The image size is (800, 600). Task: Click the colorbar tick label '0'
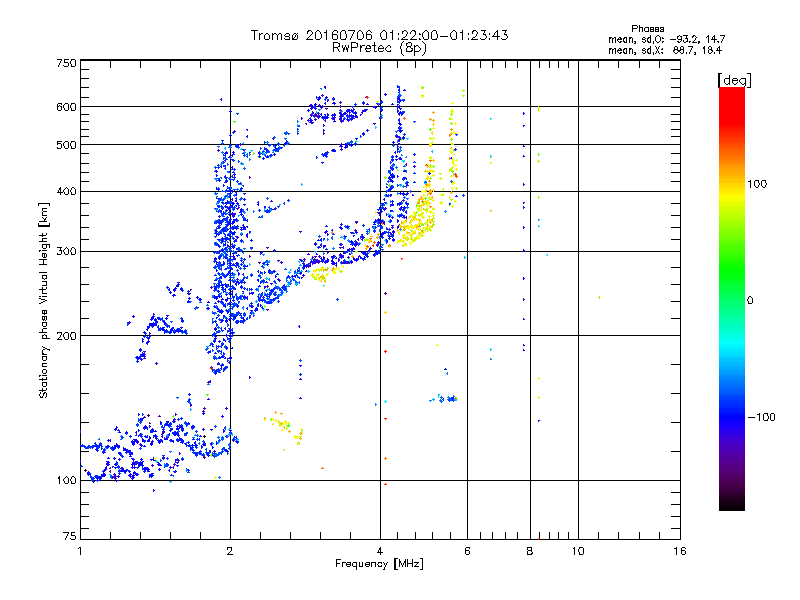coord(750,301)
